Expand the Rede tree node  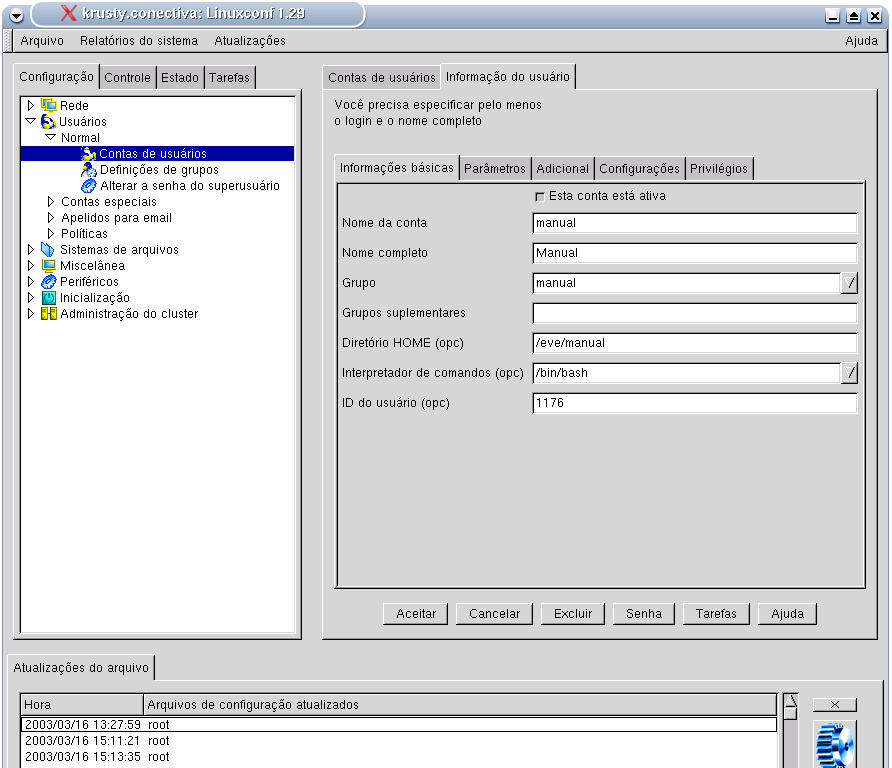click(x=31, y=105)
